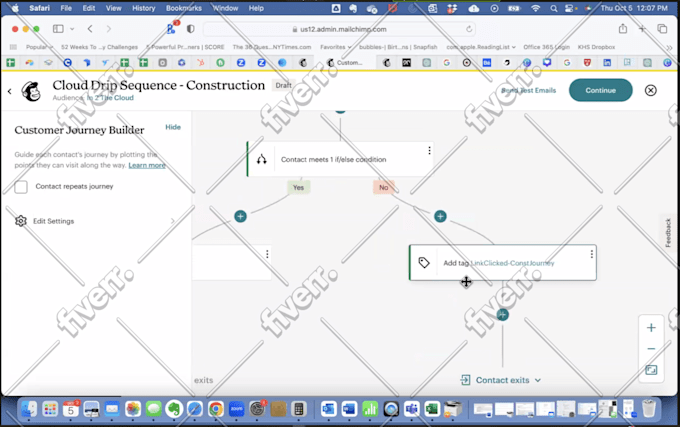Go back using the header arrow
This screenshot has height=427, width=680.
(10, 91)
